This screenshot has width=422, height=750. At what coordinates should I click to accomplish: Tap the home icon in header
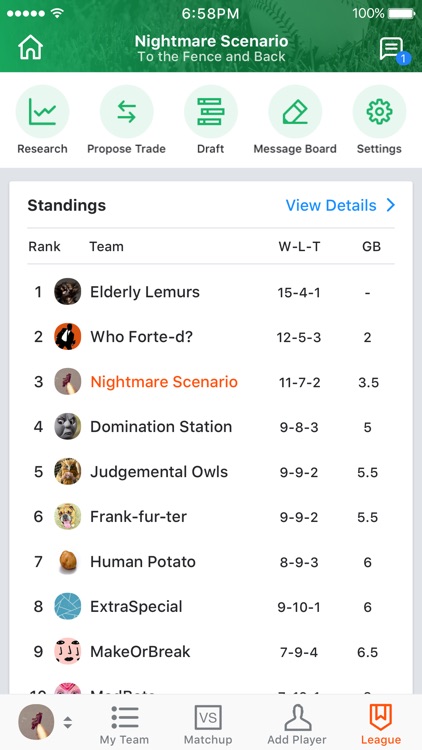point(31,48)
